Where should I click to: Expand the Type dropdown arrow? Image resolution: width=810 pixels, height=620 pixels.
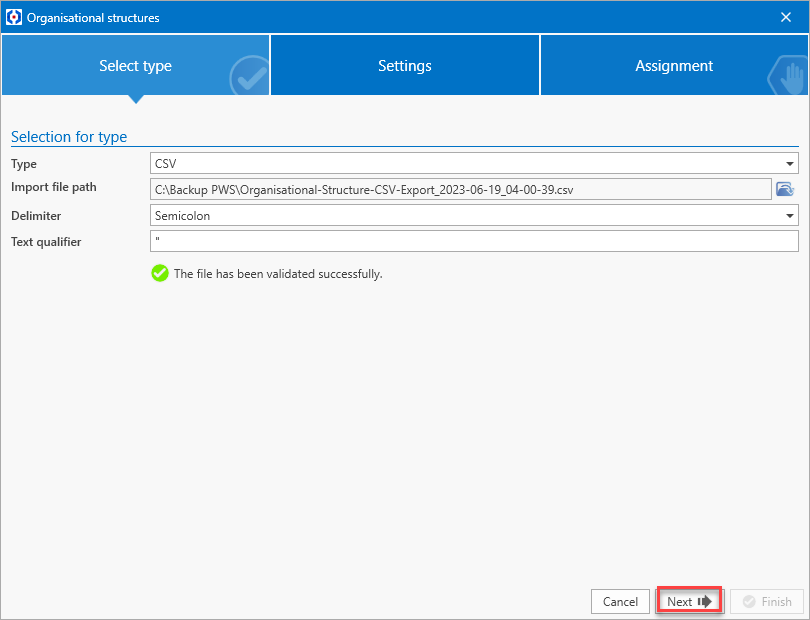[789, 164]
